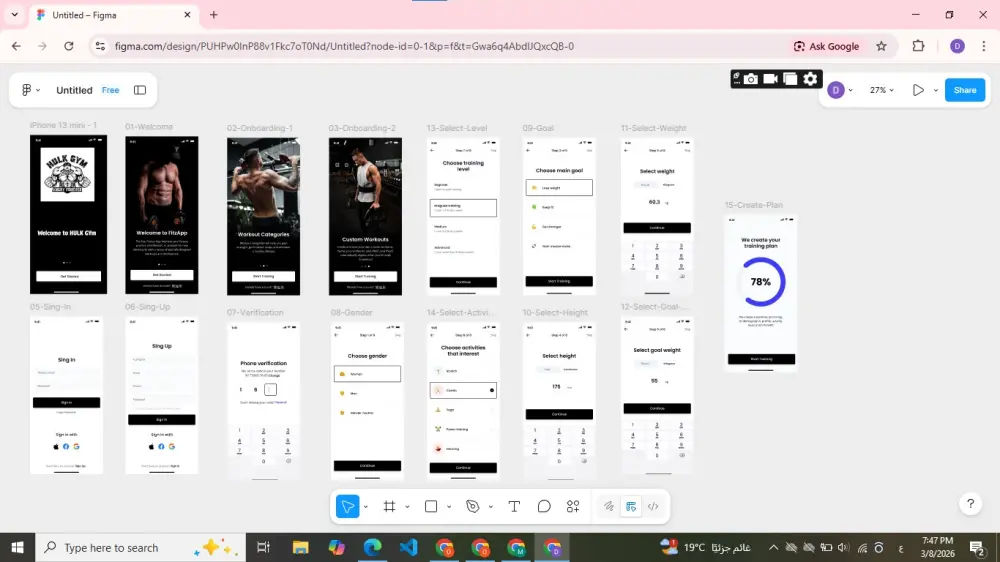
Task: Go back in the browser
Action: [x=16, y=46]
